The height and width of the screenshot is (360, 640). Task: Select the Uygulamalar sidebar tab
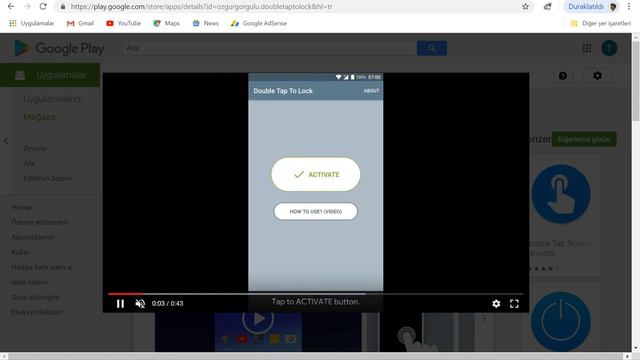click(50, 75)
